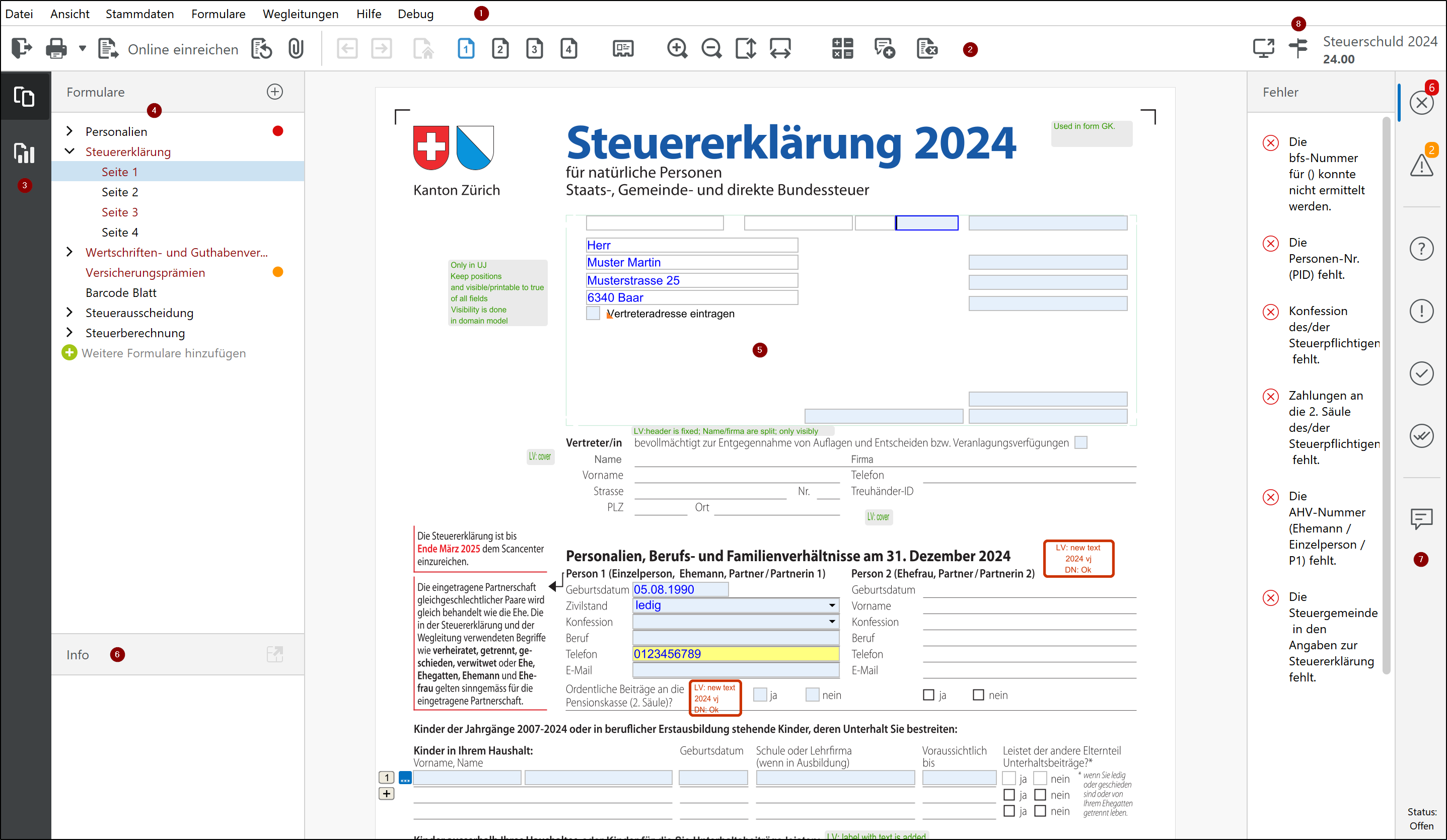Viewport: 1447px width, 840px height.
Task: Click the yellow Telefon input field
Action: pos(735,653)
